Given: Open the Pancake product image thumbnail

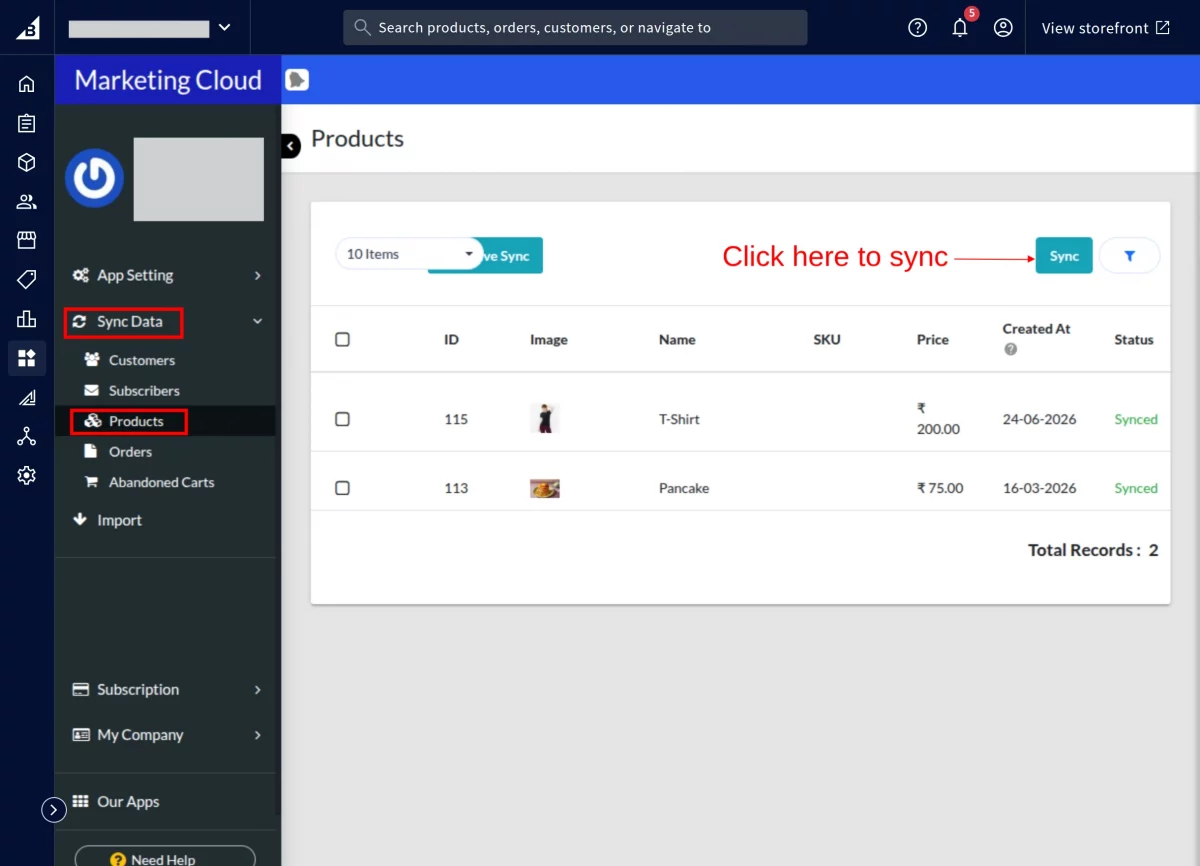Looking at the screenshot, I should coord(544,488).
